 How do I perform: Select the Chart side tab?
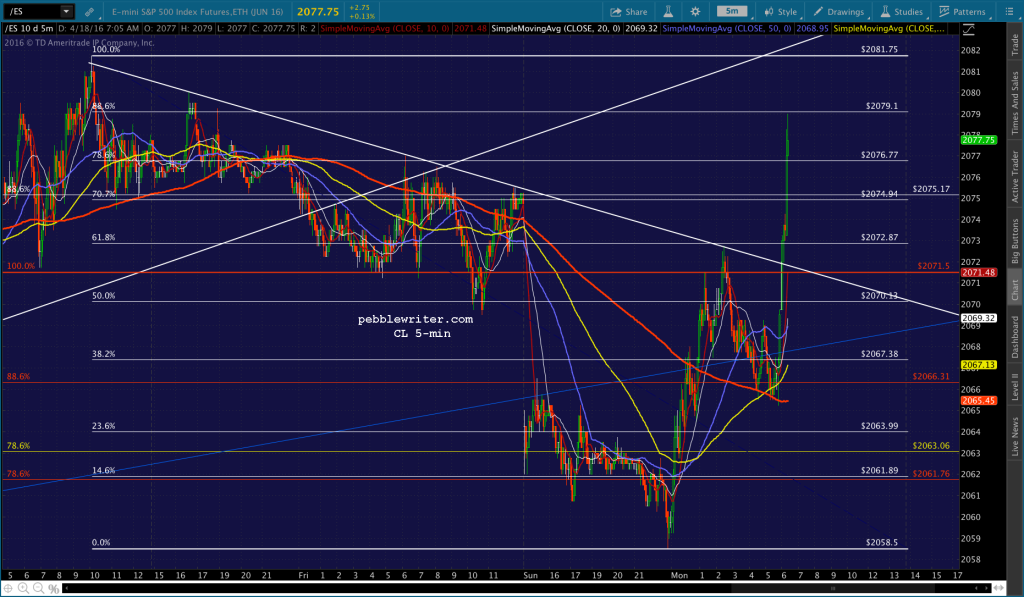[x=1015, y=289]
